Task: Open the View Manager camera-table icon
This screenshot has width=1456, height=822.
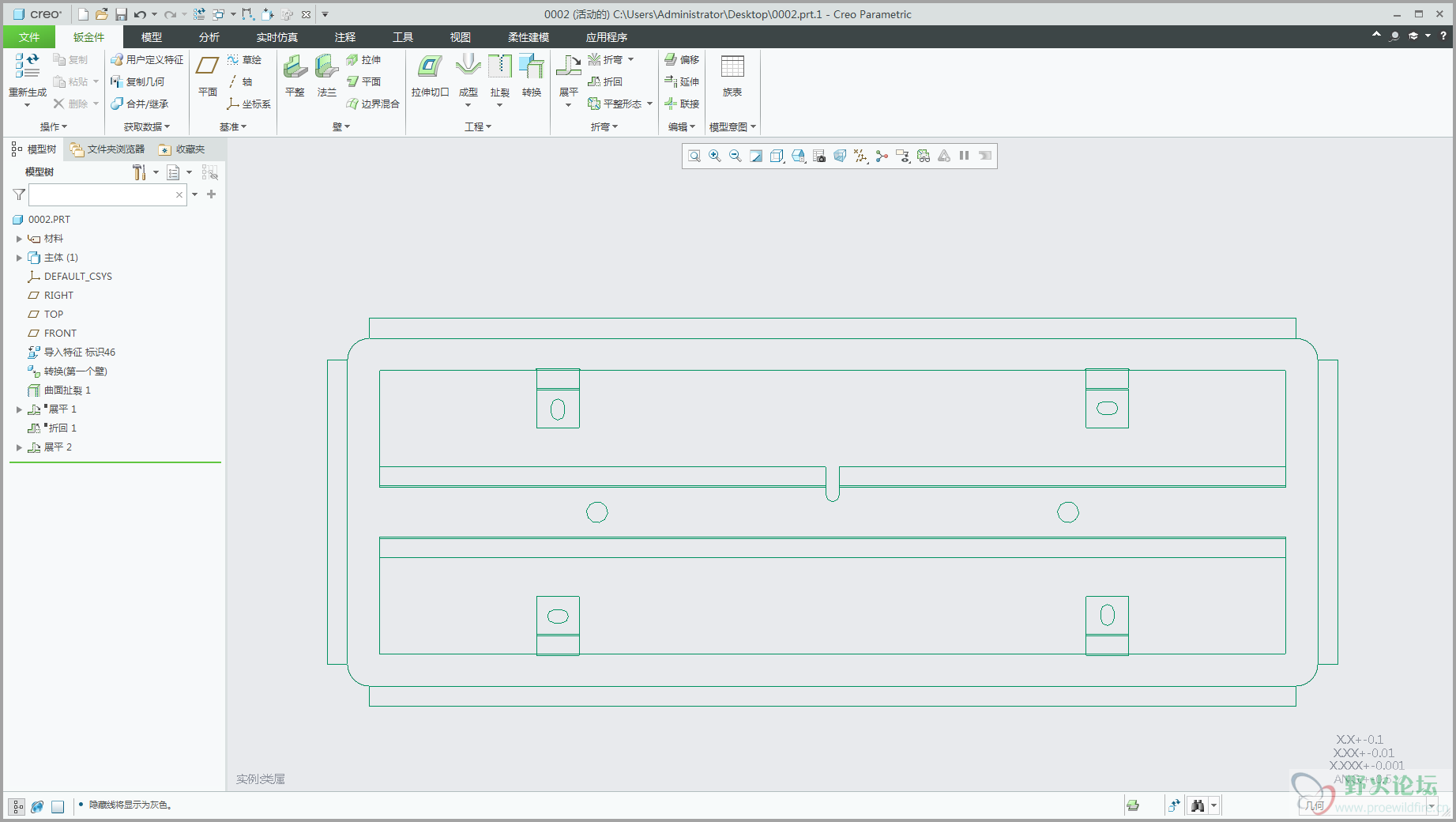Action: tap(819, 156)
